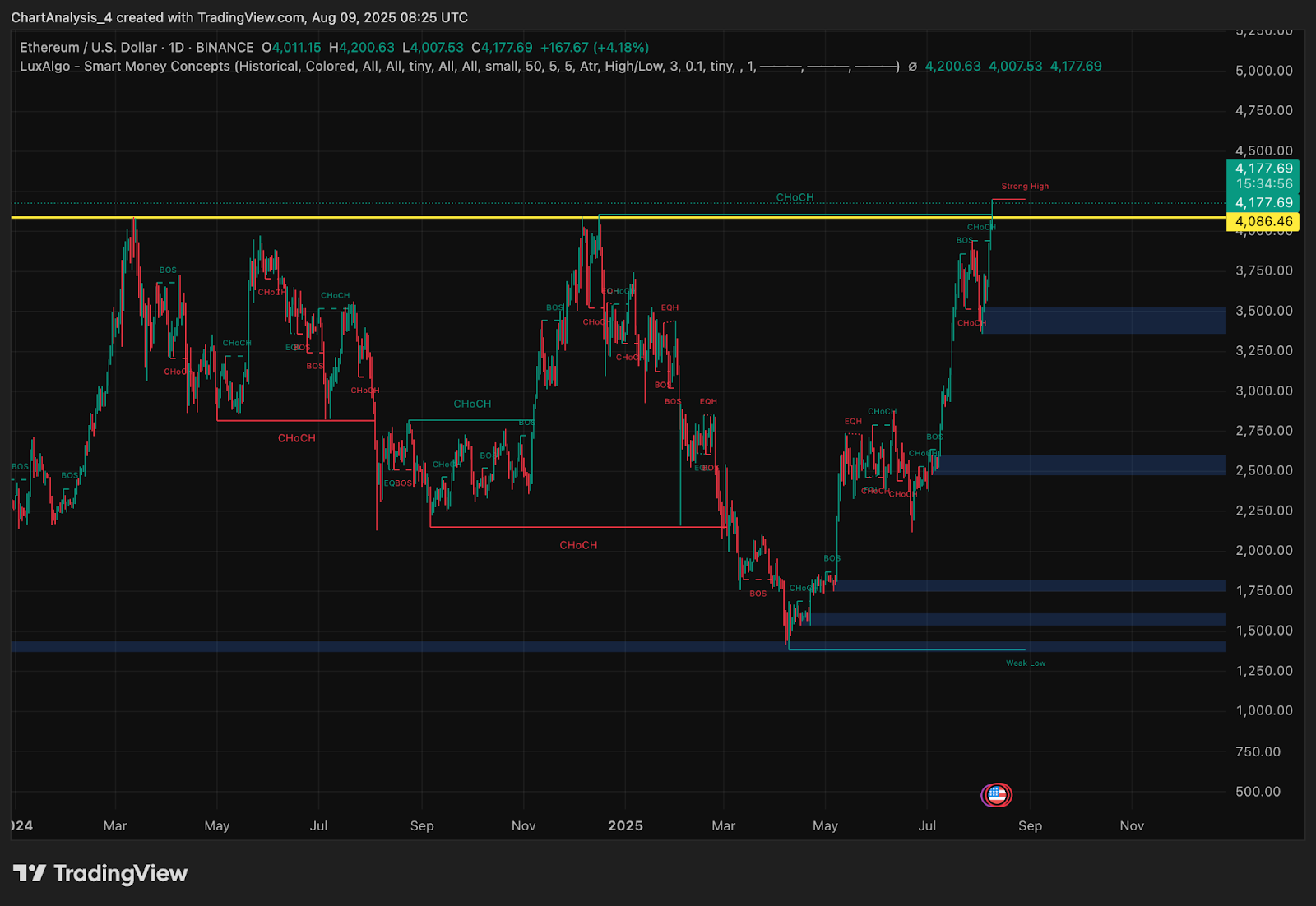Click the 2025 label on time axis
The image size is (1316, 906).
(625, 825)
